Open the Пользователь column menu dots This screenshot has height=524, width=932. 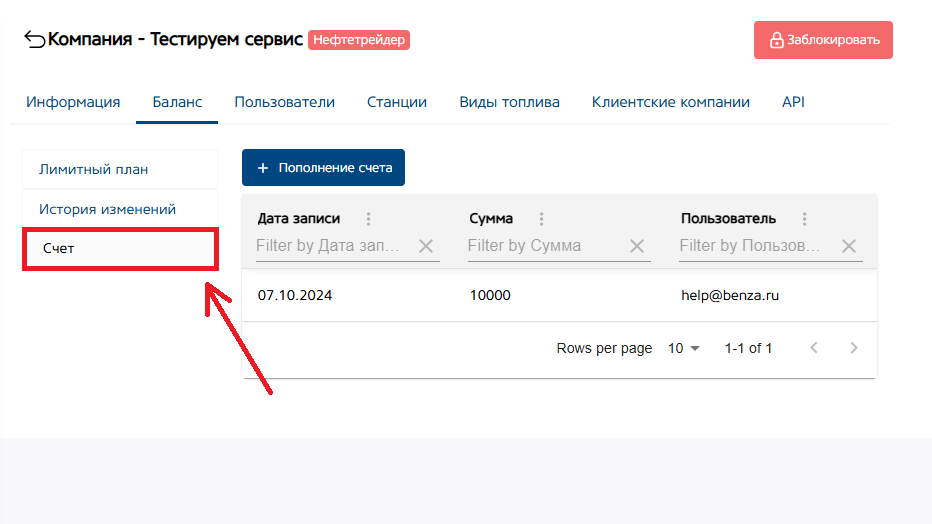[x=805, y=219]
